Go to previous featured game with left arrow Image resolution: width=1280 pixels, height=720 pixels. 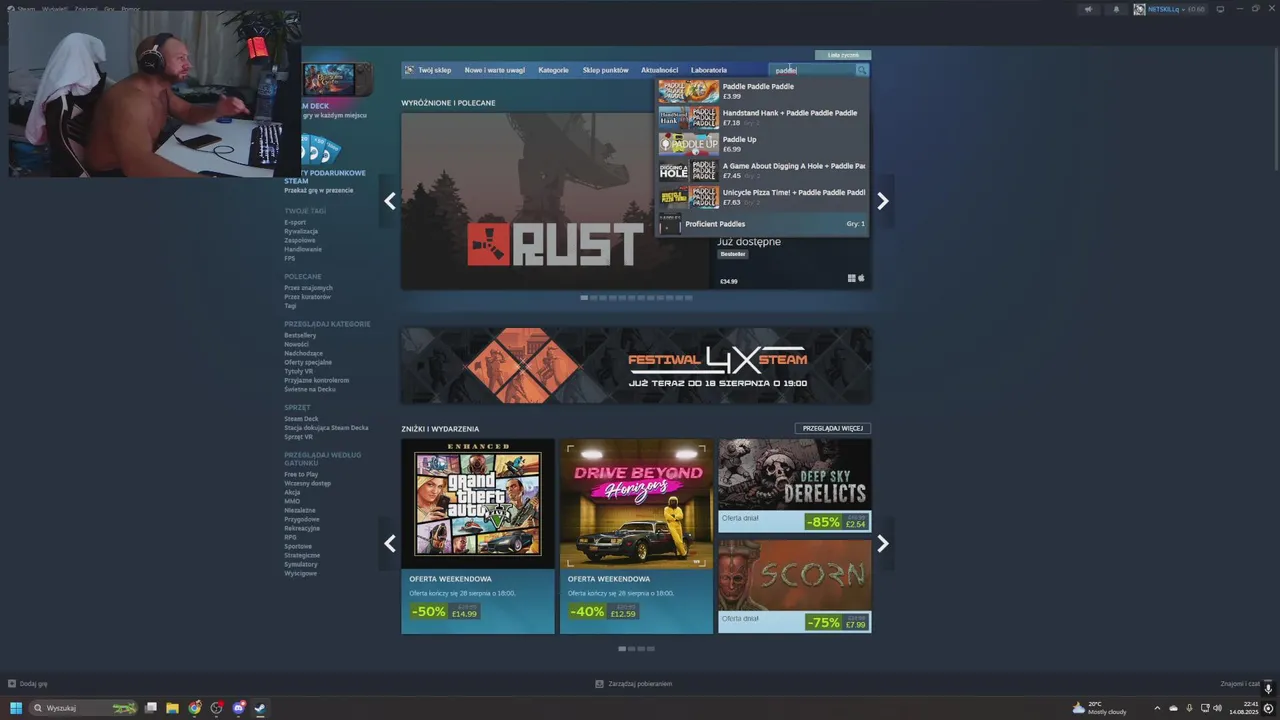point(390,201)
